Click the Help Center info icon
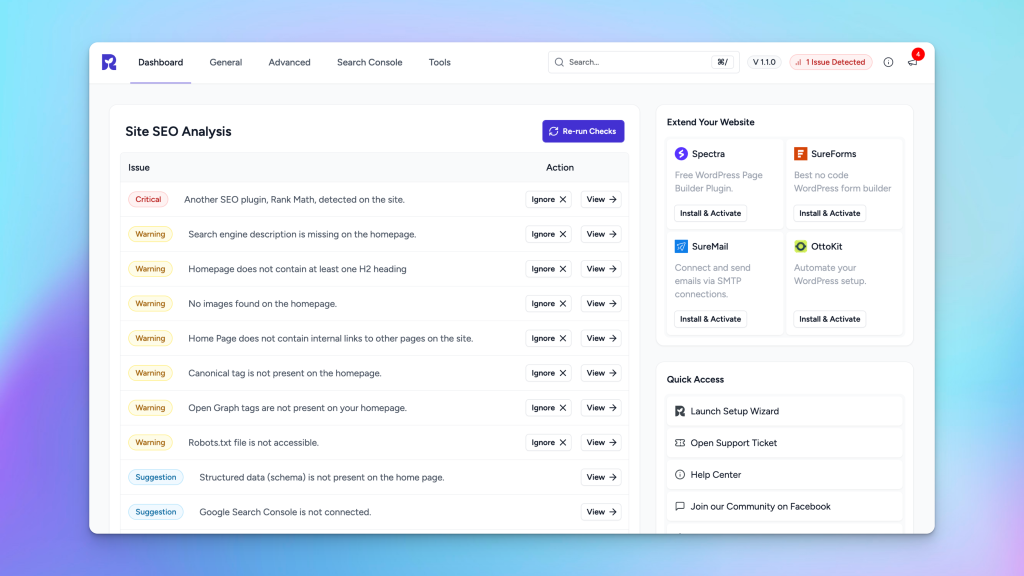This screenshot has height=576, width=1024. click(x=680, y=475)
